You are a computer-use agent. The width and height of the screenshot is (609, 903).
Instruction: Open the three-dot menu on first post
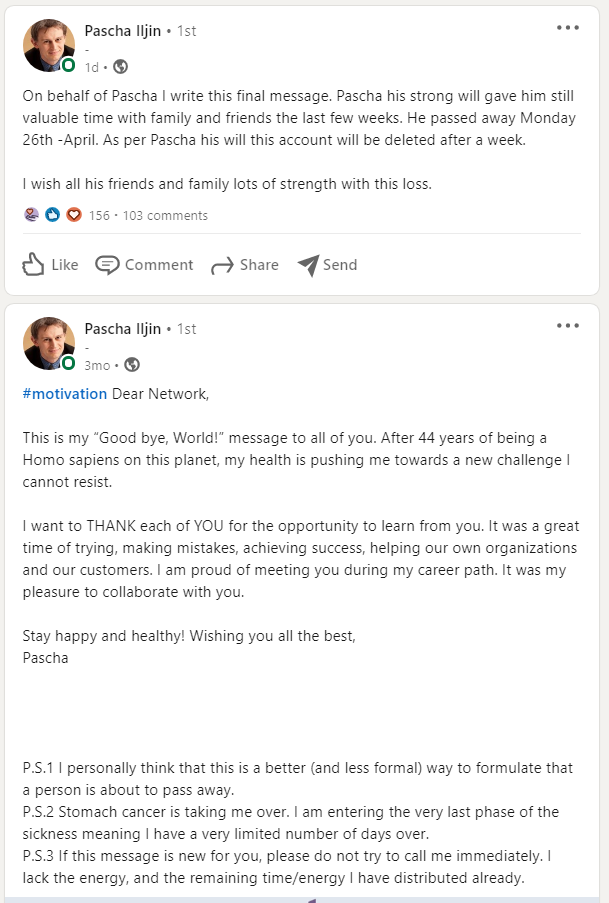click(x=568, y=27)
